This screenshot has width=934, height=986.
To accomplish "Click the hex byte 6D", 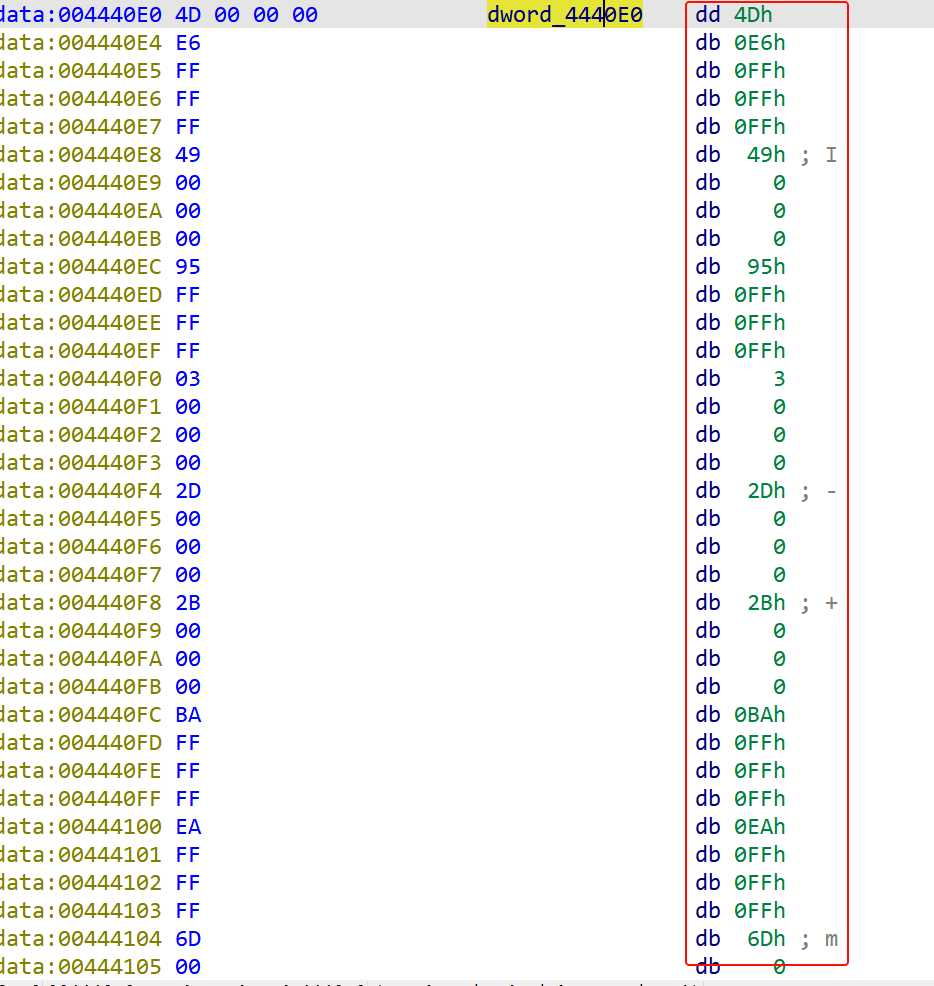I will click(188, 938).
